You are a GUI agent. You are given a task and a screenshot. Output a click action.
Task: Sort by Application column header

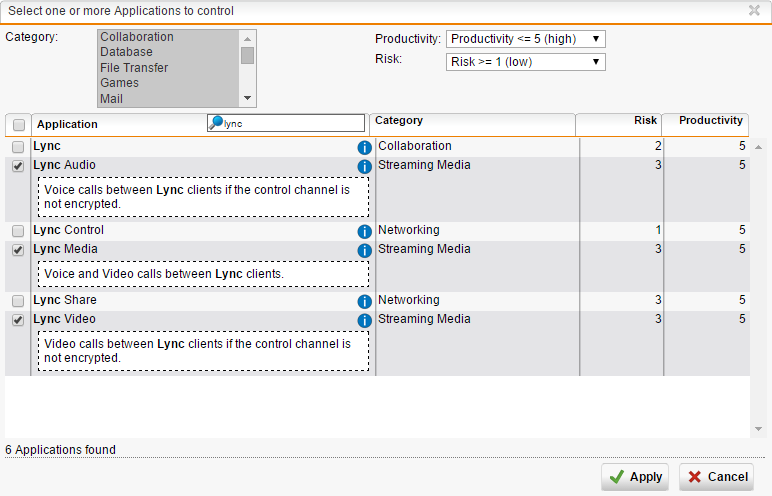point(67,124)
